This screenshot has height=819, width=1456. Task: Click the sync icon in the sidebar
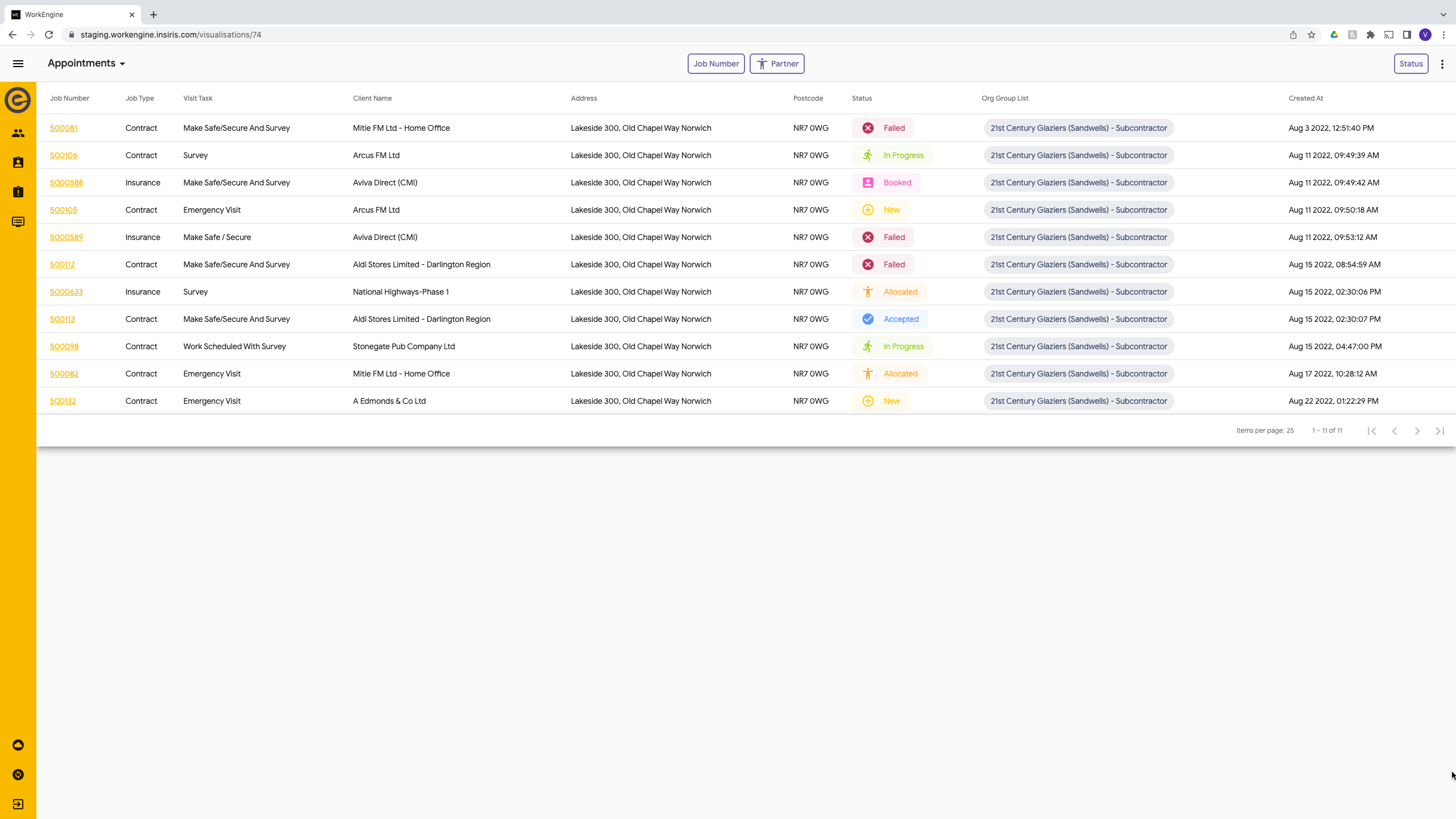tap(18, 775)
